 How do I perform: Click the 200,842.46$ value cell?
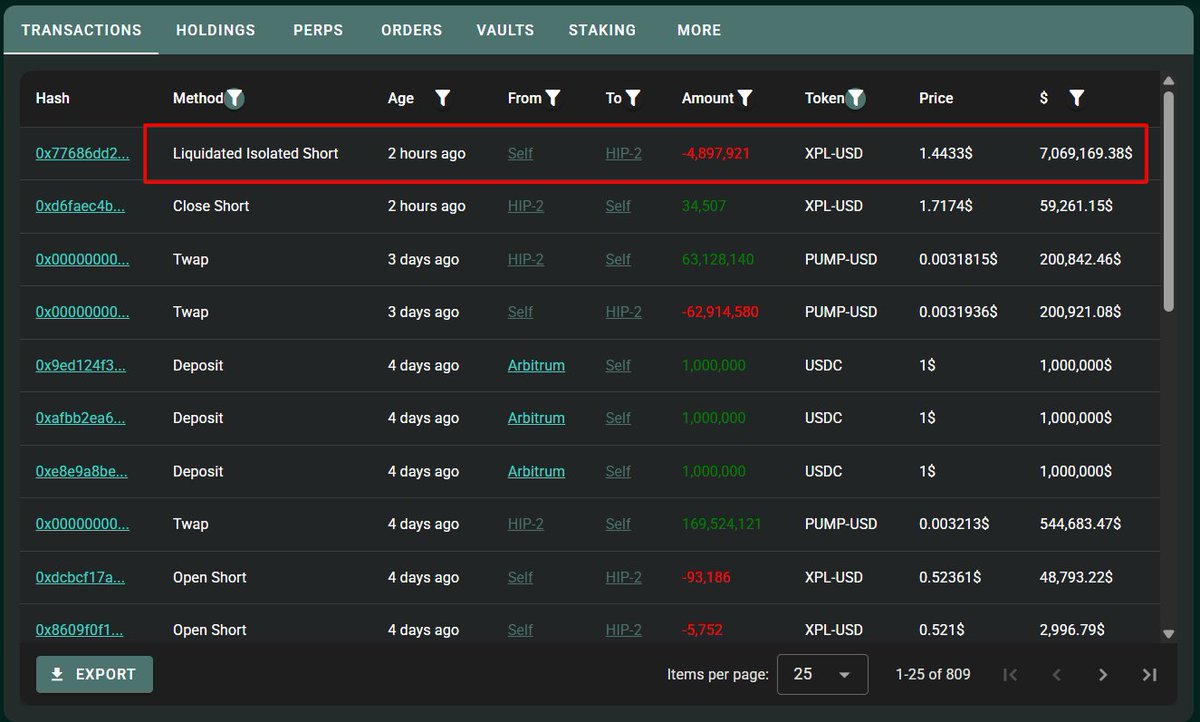pos(1080,259)
